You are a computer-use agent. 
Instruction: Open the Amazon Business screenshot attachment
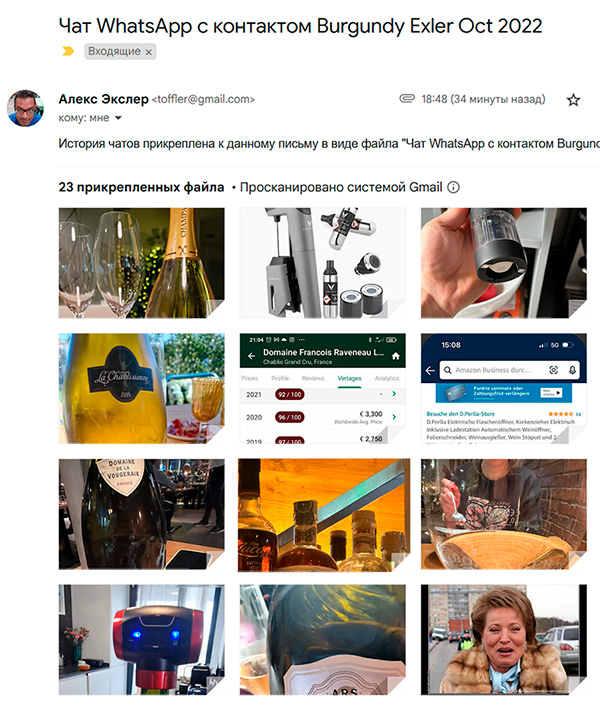[x=504, y=388]
